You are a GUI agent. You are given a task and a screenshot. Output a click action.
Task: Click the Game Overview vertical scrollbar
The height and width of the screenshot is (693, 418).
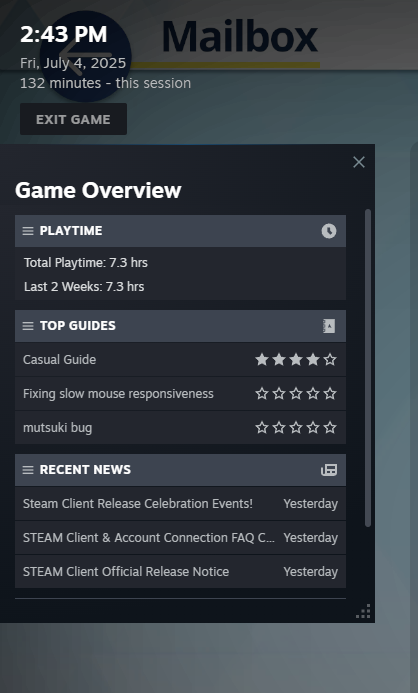(x=368, y=368)
